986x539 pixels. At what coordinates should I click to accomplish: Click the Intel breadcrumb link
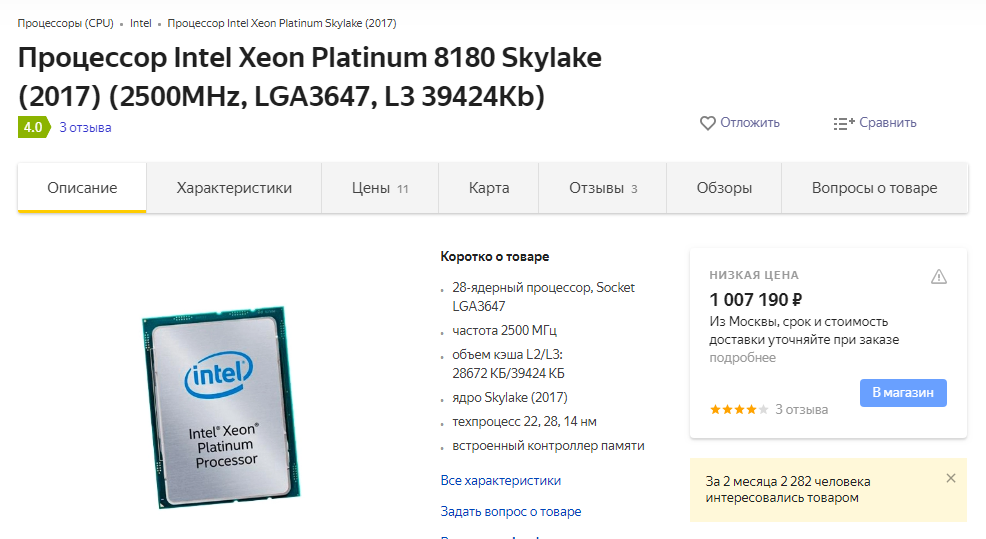[x=140, y=23]
